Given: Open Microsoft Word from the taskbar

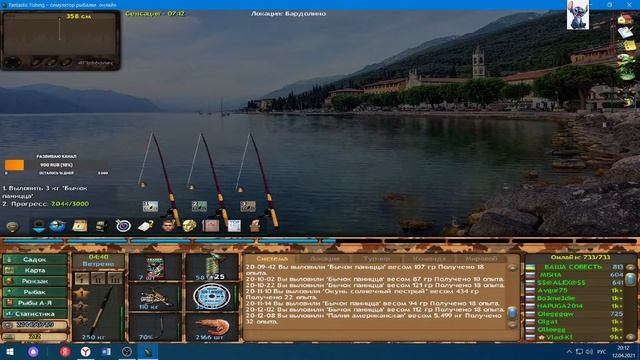Looking at the screenshot, I should click(x=106, y=351).
